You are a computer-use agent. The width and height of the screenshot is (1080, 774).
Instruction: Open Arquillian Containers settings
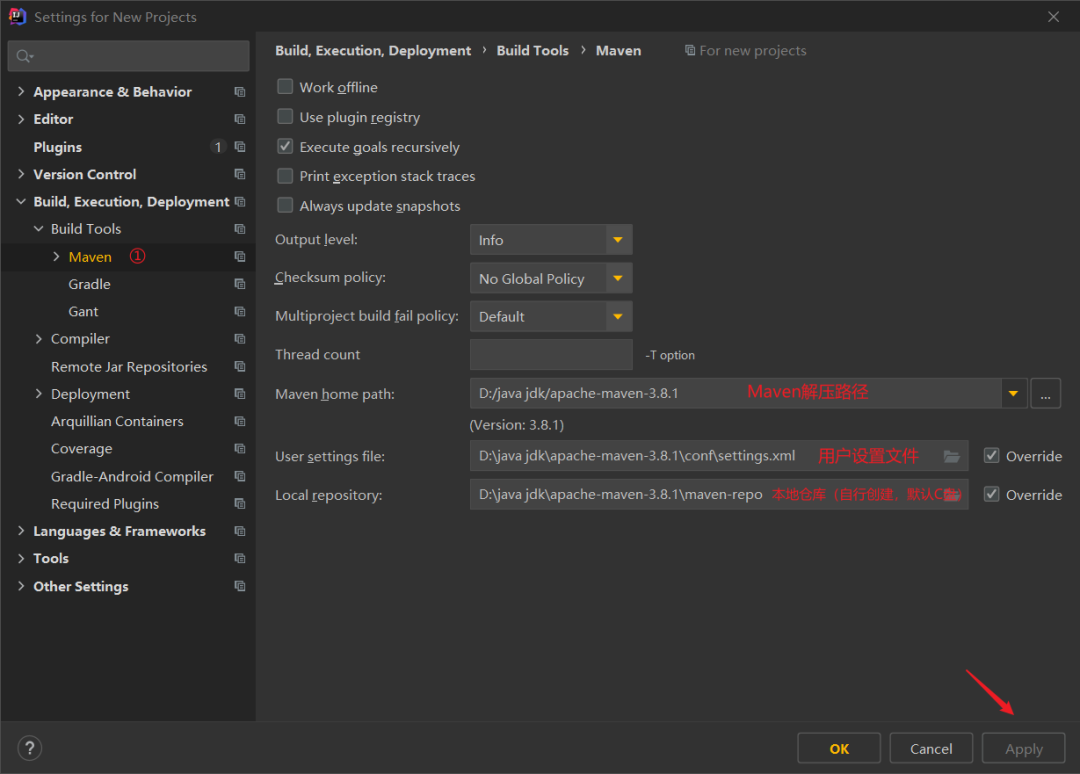point(117,421)
